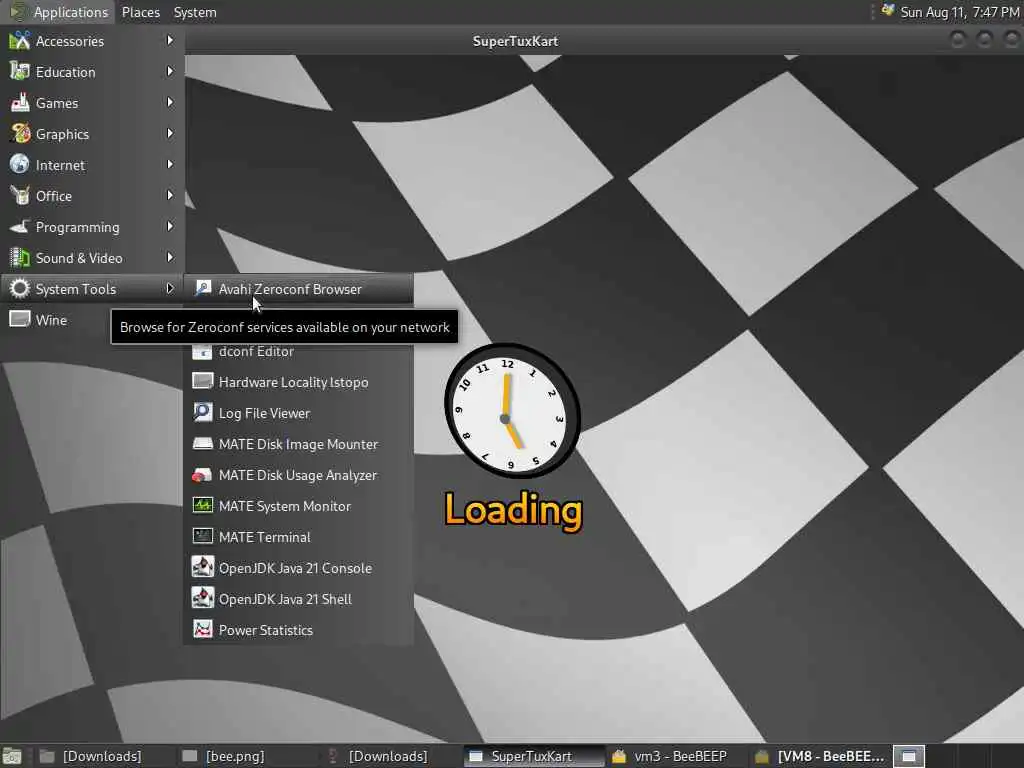The width and height of the screenshot is (1024, 768).
Task: Click the show desktop icon in bottom panel
Action: click(12, 756)
